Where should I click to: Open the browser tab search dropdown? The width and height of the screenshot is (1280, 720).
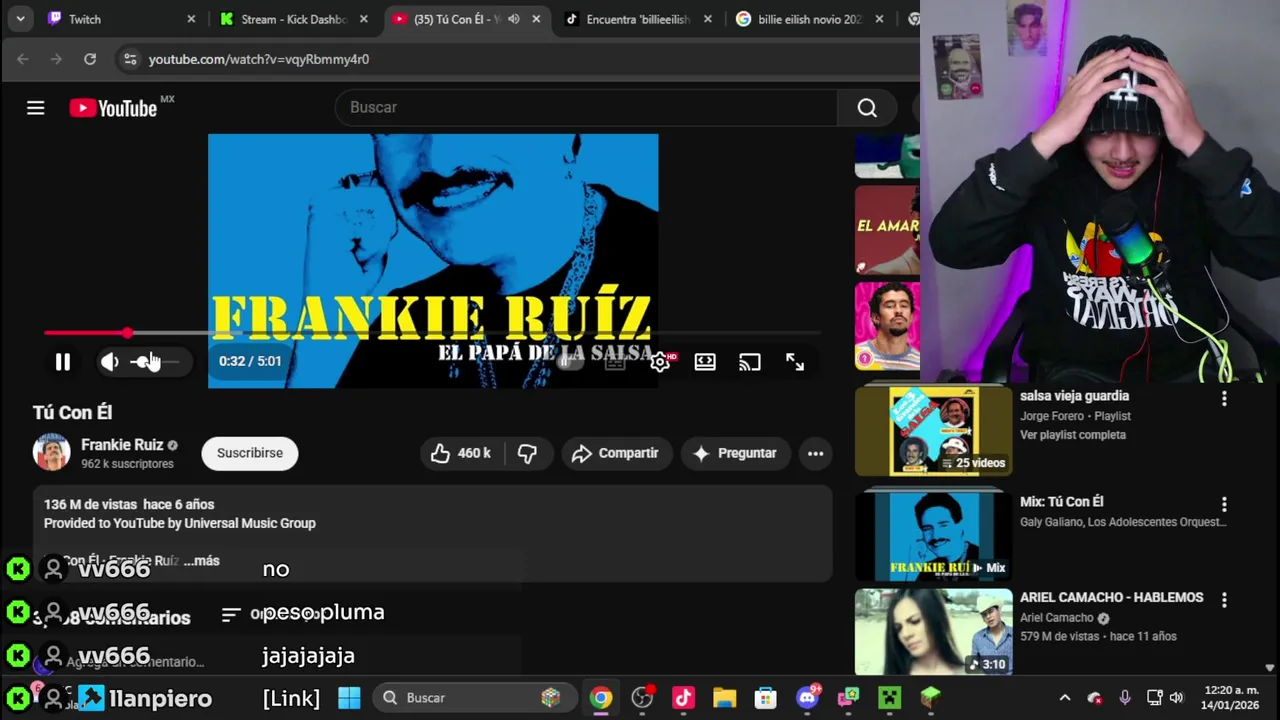pyautogui.click(x=20, y=19)
